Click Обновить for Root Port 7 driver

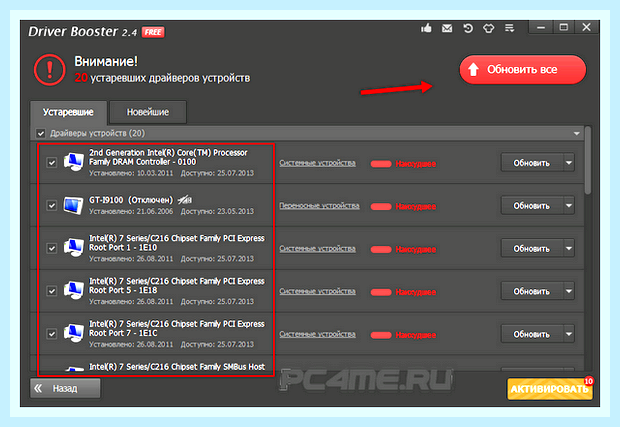pos(532,334)
